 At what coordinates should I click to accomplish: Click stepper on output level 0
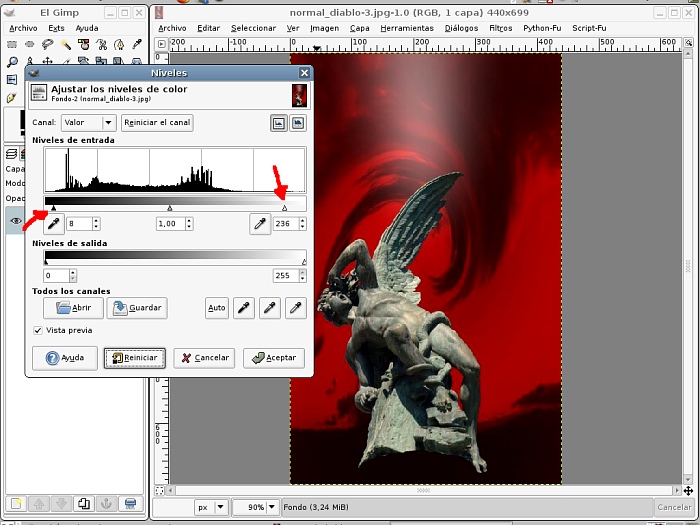point(73,275)
